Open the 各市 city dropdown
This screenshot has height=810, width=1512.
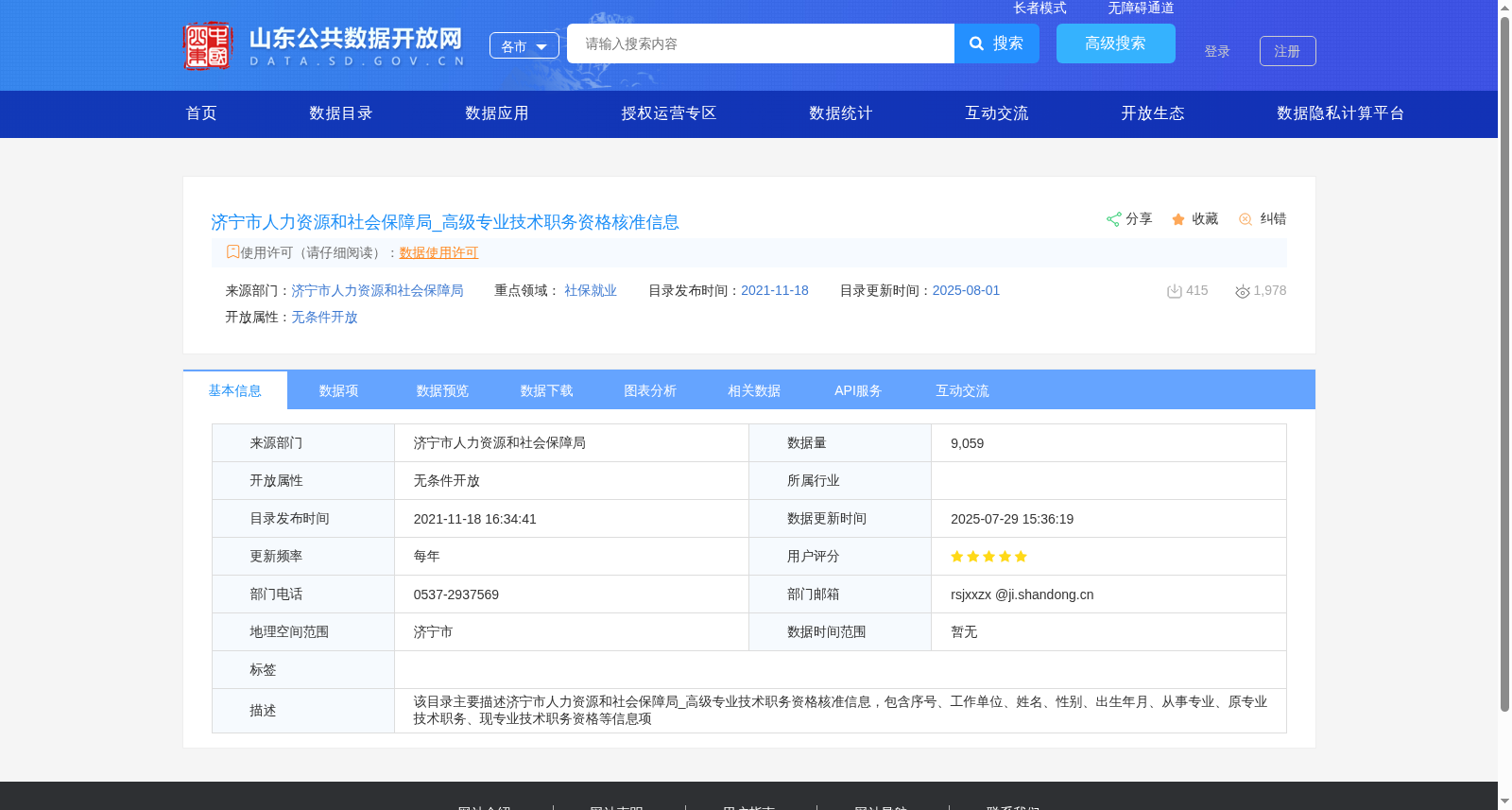[524, 45]
